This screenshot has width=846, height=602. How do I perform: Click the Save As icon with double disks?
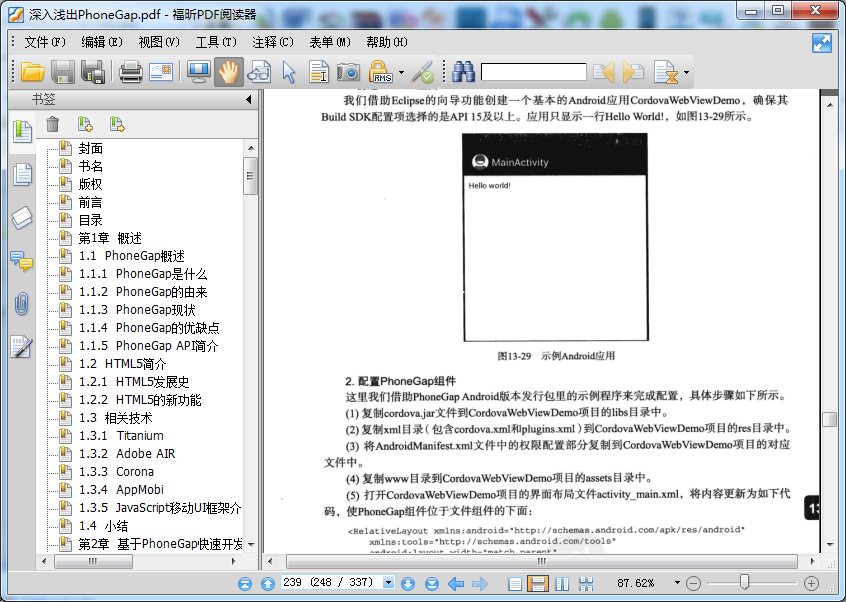93,72
